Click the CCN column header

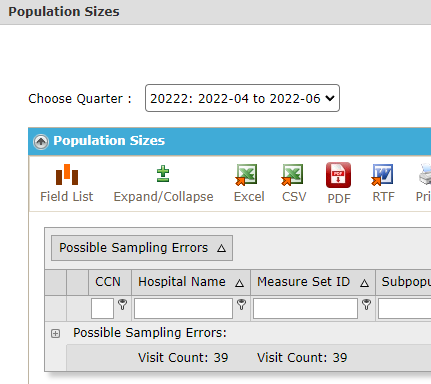pos(110,282)
